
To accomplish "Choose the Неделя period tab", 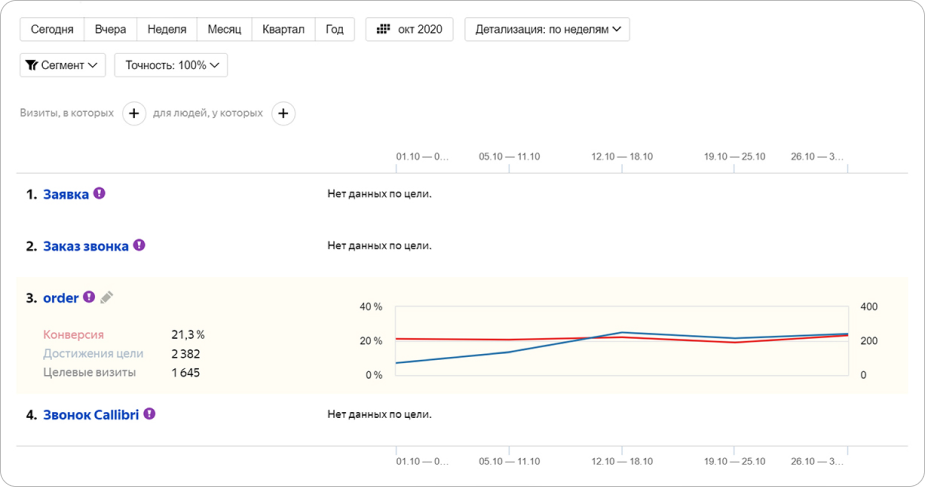I will pos(166,29).
